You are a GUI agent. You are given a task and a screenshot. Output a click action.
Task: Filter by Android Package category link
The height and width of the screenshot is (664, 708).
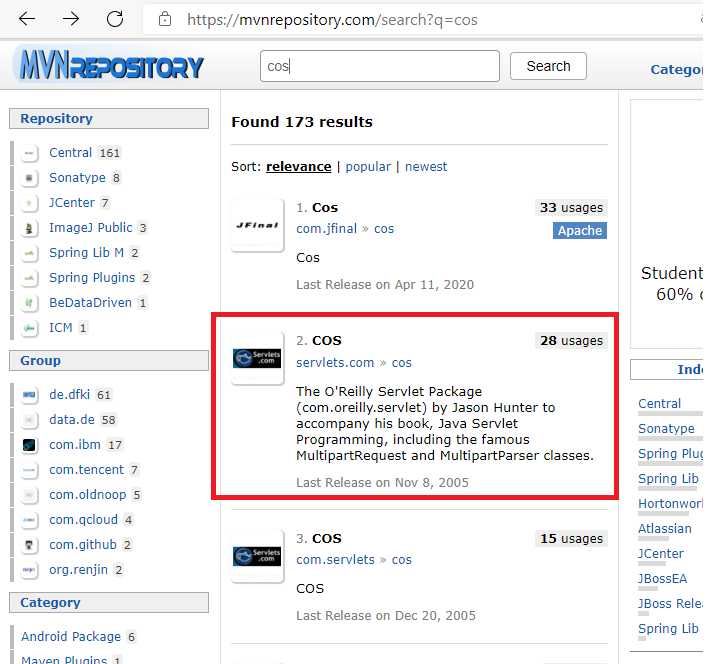71,637
